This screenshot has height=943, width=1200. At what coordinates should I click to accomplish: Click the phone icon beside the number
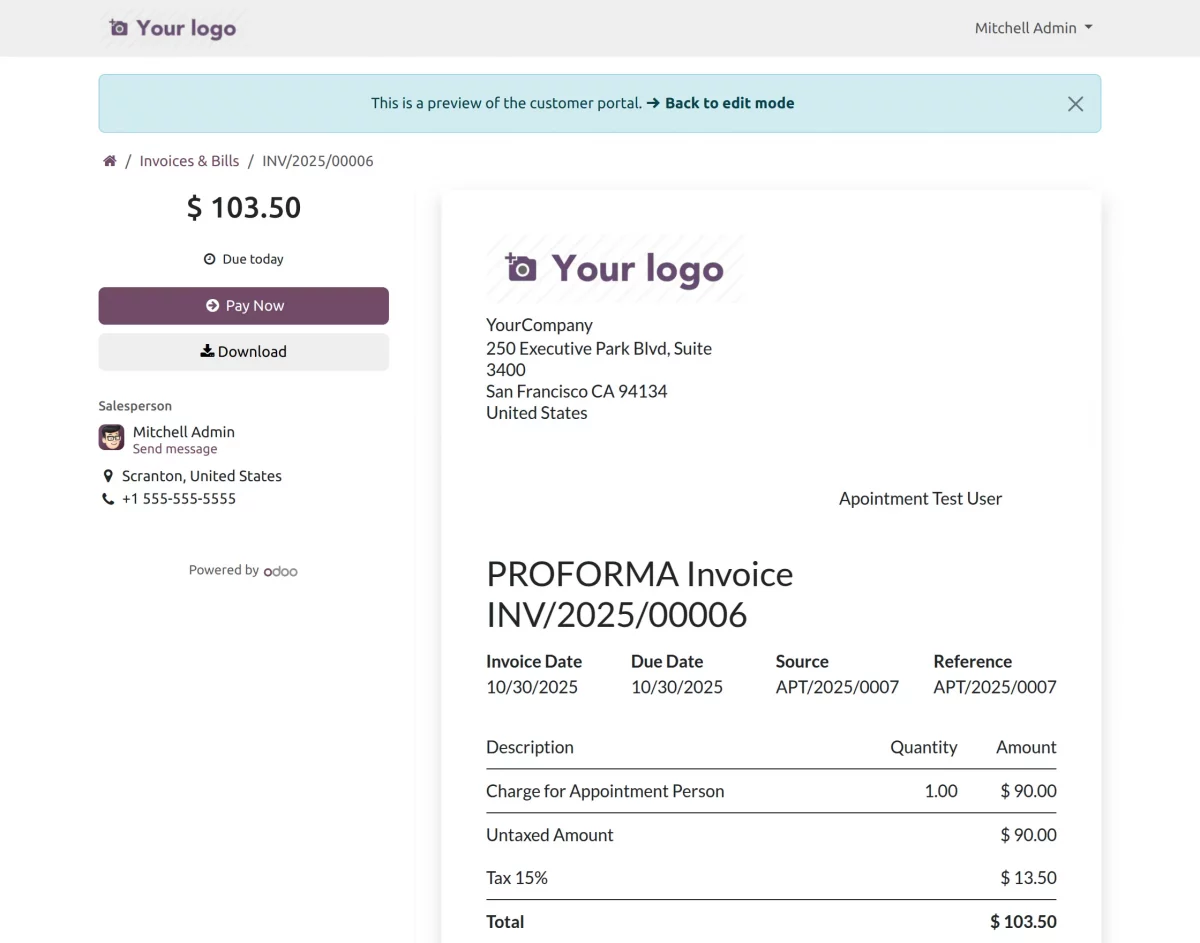[x=107, y=498]
